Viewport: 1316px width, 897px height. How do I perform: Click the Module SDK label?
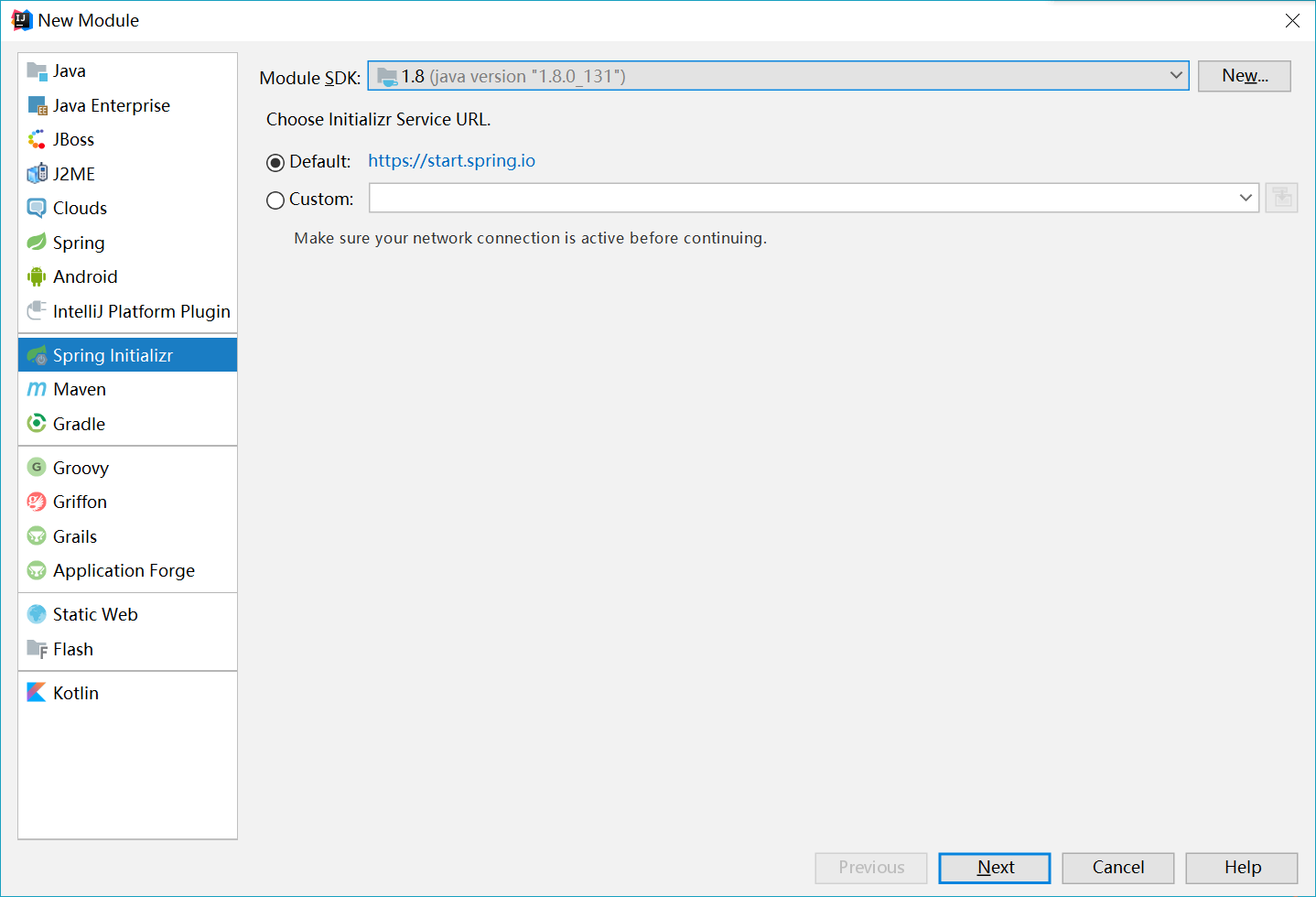(309, 78)
